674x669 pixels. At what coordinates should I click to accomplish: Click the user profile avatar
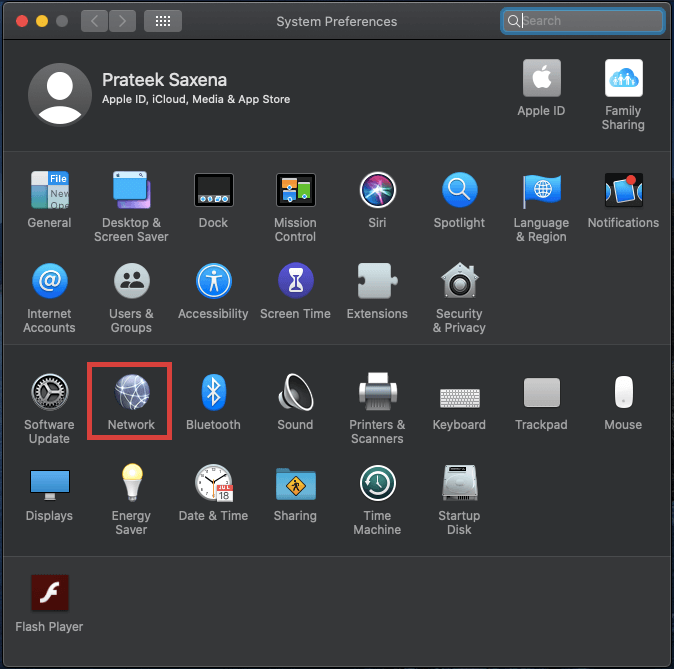click(x=60, y=95)
